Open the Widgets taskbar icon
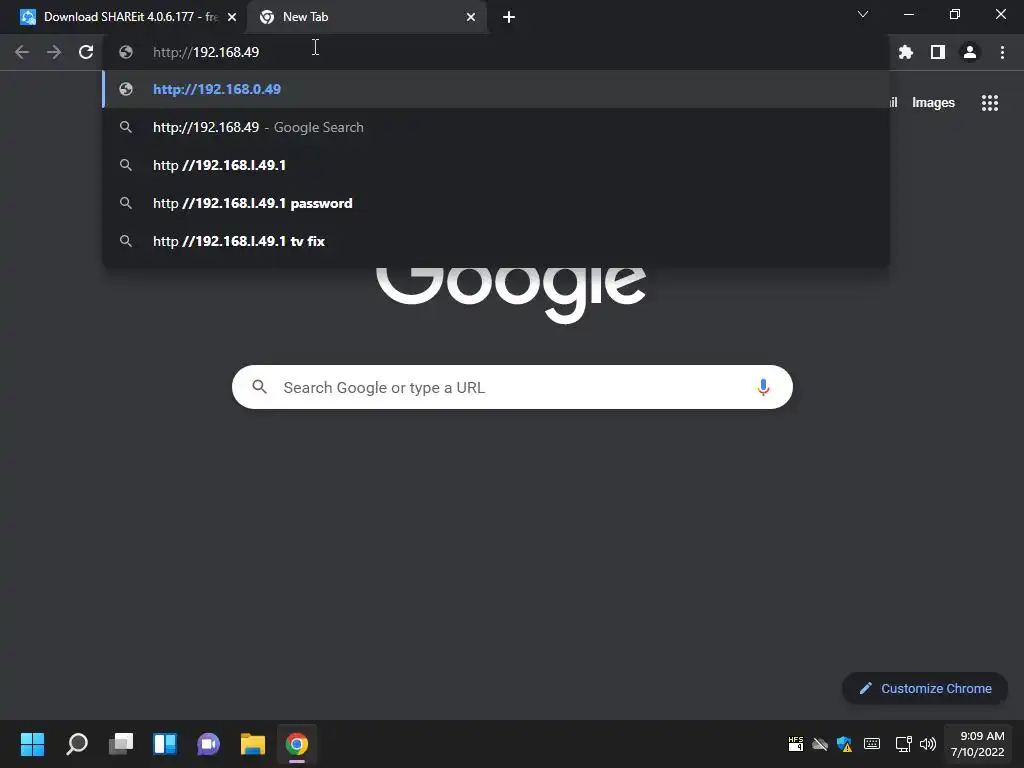Screen dimensions: 1024x768 pyautogui.click(x=165, y=744)
